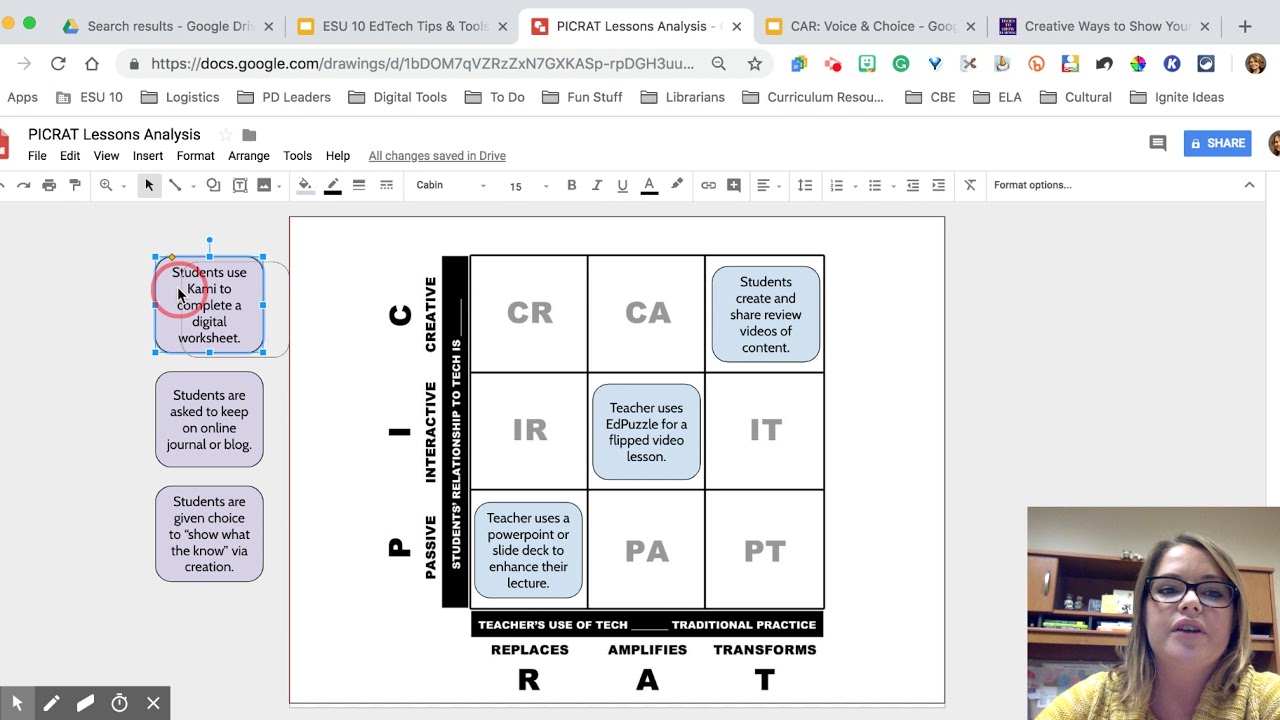This screenshot has width=1280, height=720.
Task: Click the Bulleted list icon
Action: point(875,185)
